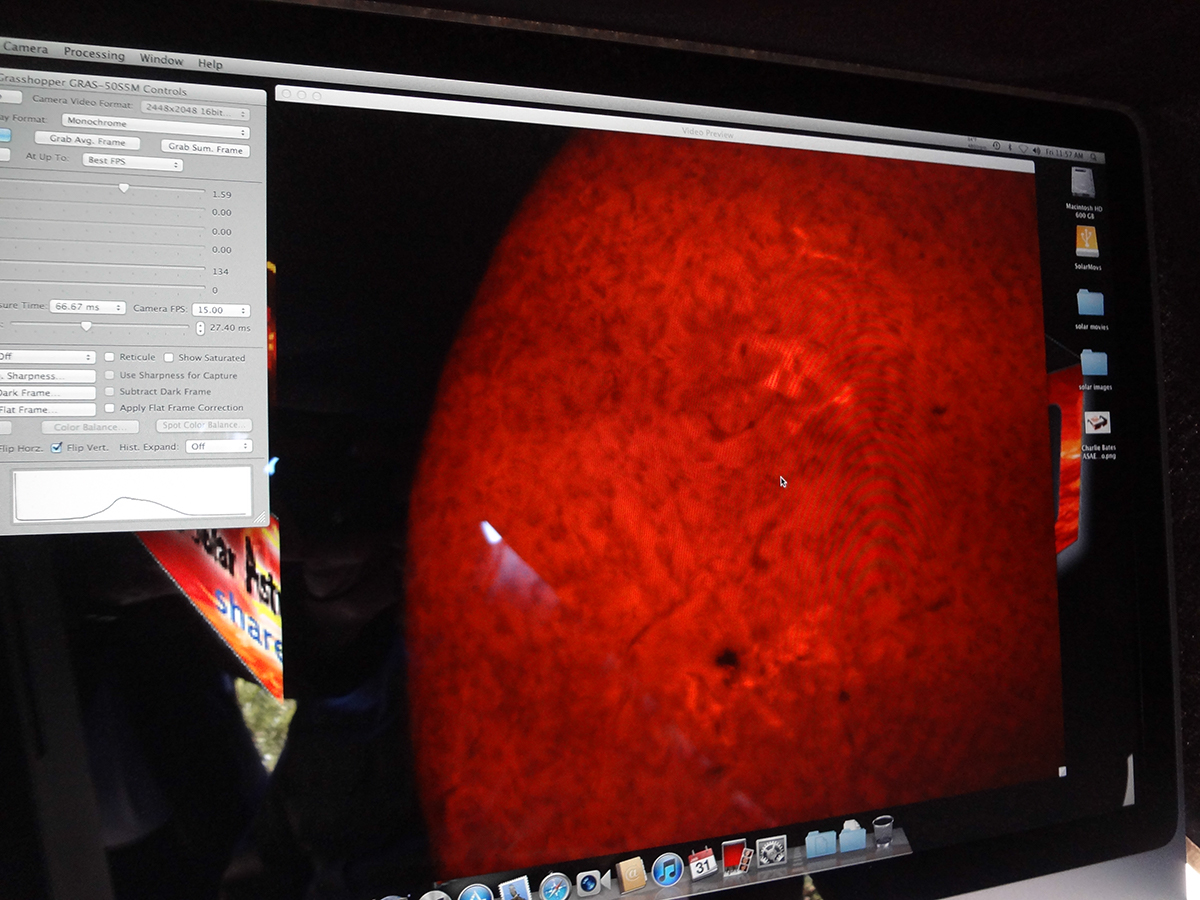Click Spotlight search icon in menu bar
Image resolution: width=1200 pixels, height=900 pixels.
coord(1093,156)
